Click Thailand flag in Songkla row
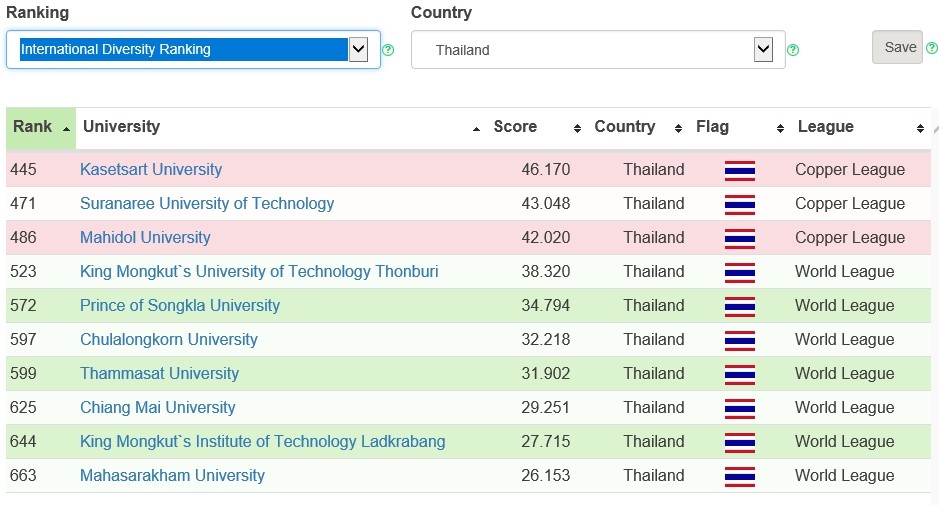The width and height of the screenshot is (939, 505). [740, 307]
